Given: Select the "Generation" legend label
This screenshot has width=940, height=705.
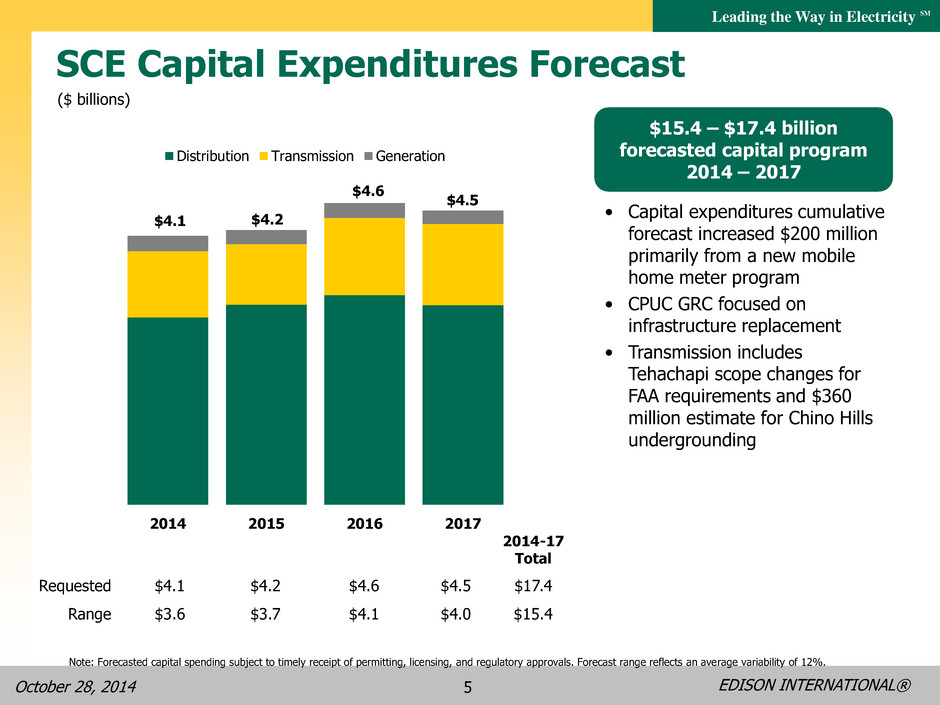Looking at the screenshot, I should point(411,156).
